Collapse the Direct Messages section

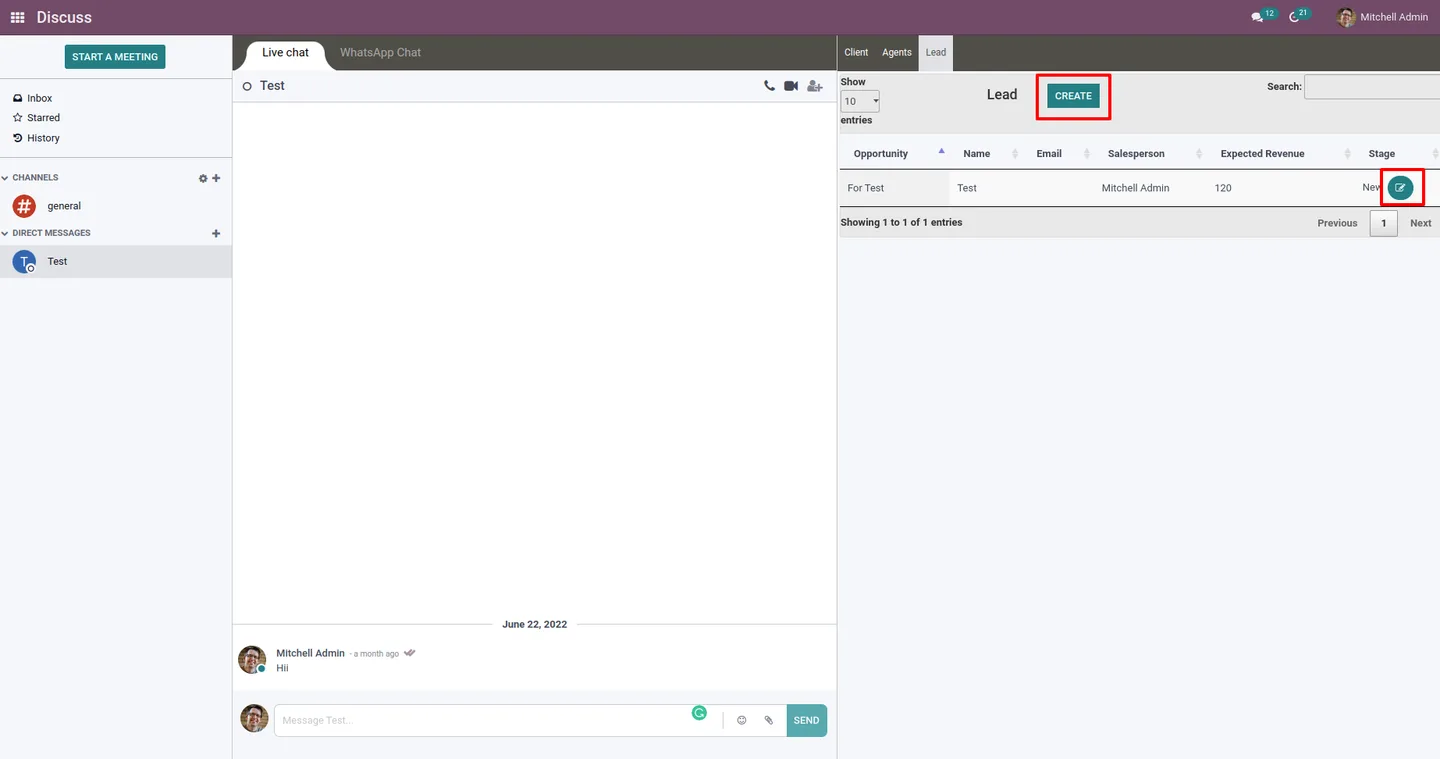point(5,233)
